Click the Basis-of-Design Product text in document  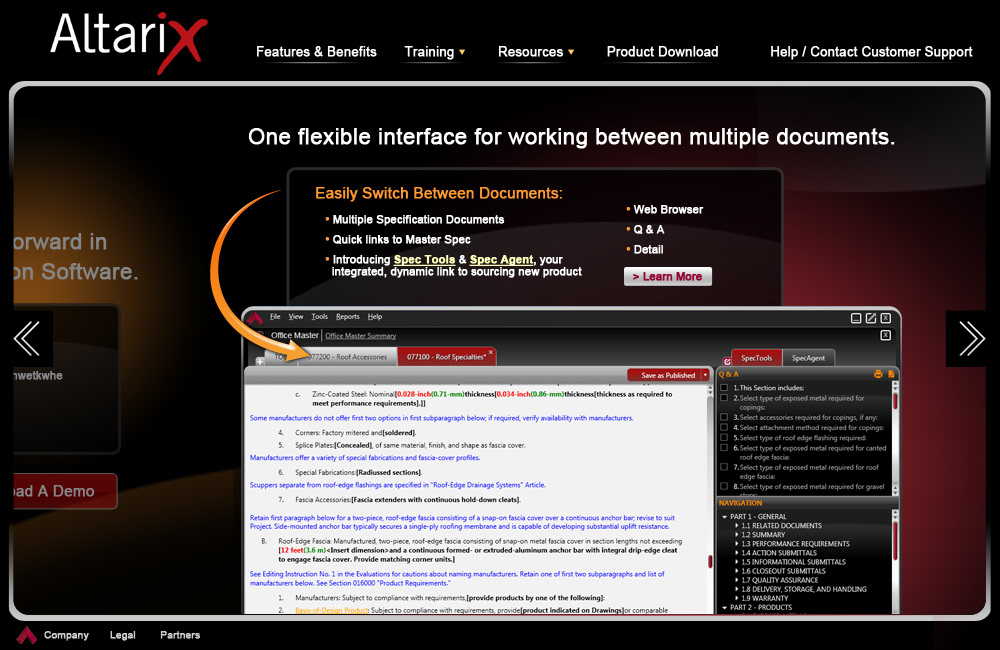click(x=332, y=610)
